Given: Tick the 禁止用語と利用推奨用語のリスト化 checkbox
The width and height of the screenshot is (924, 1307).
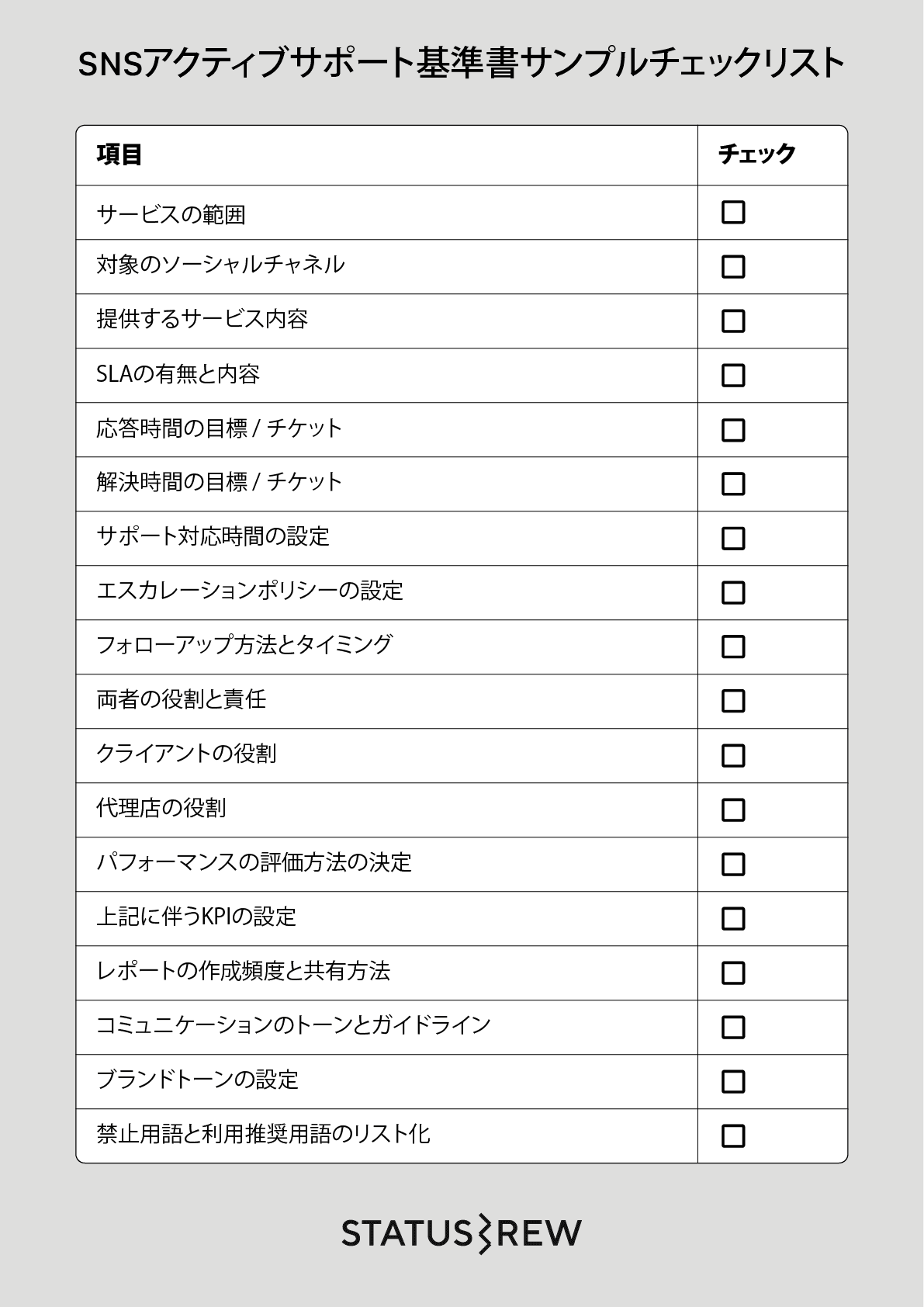Looking at the screenshot, I should (733, 1136).
